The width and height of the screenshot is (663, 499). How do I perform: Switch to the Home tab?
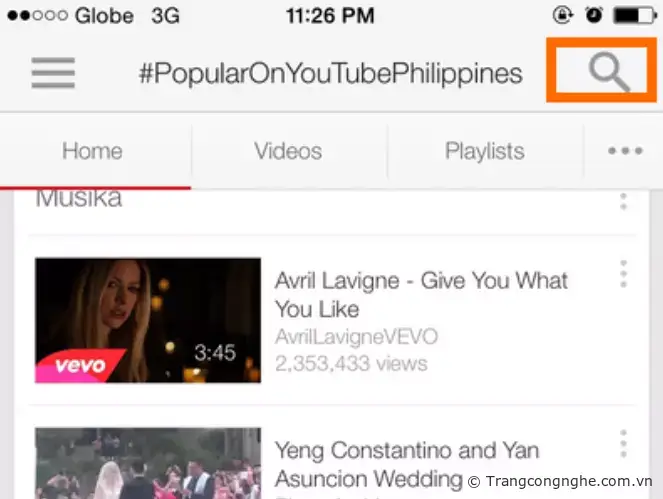click(x=92, y=151)
